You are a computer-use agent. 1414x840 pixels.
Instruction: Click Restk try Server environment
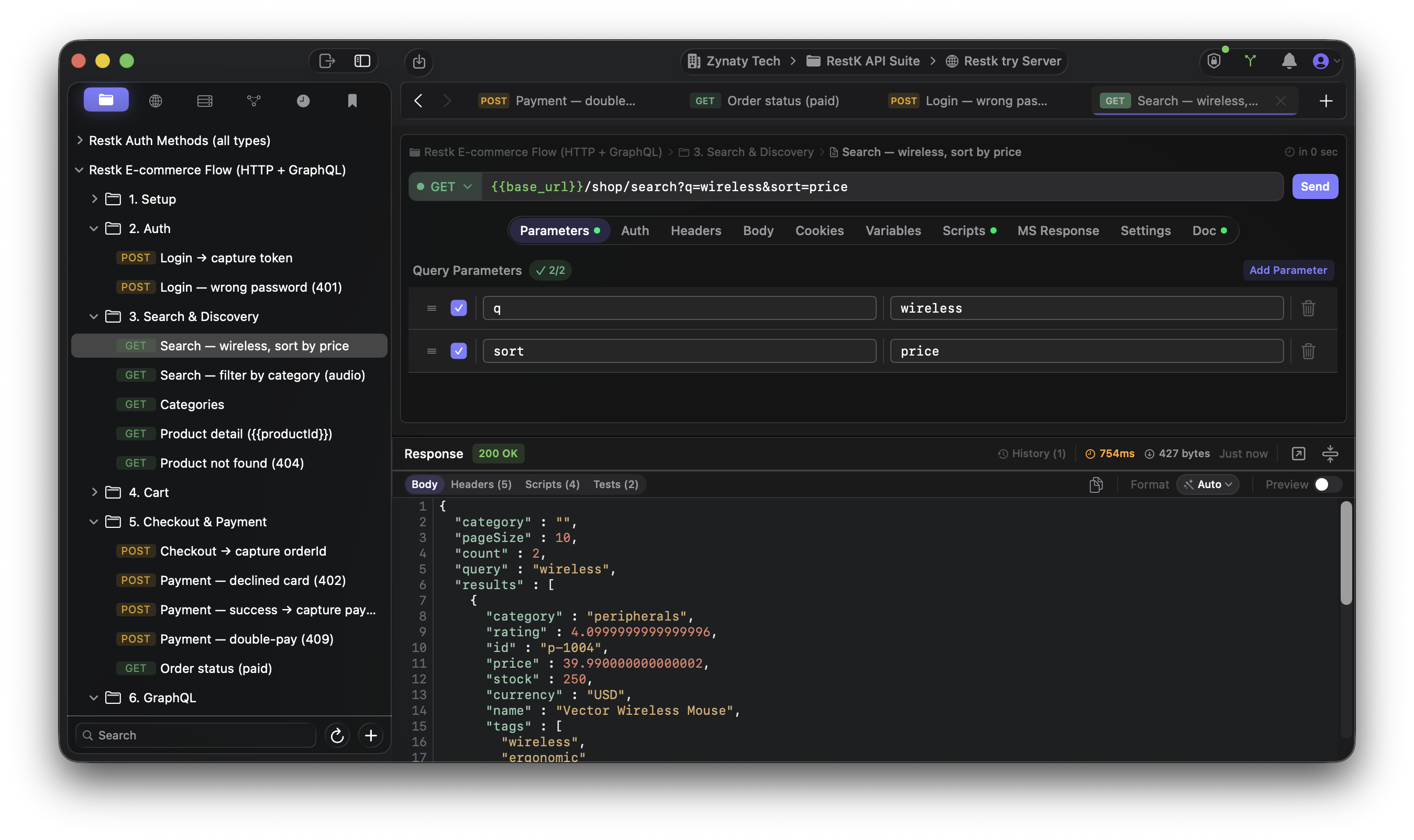1003,61
